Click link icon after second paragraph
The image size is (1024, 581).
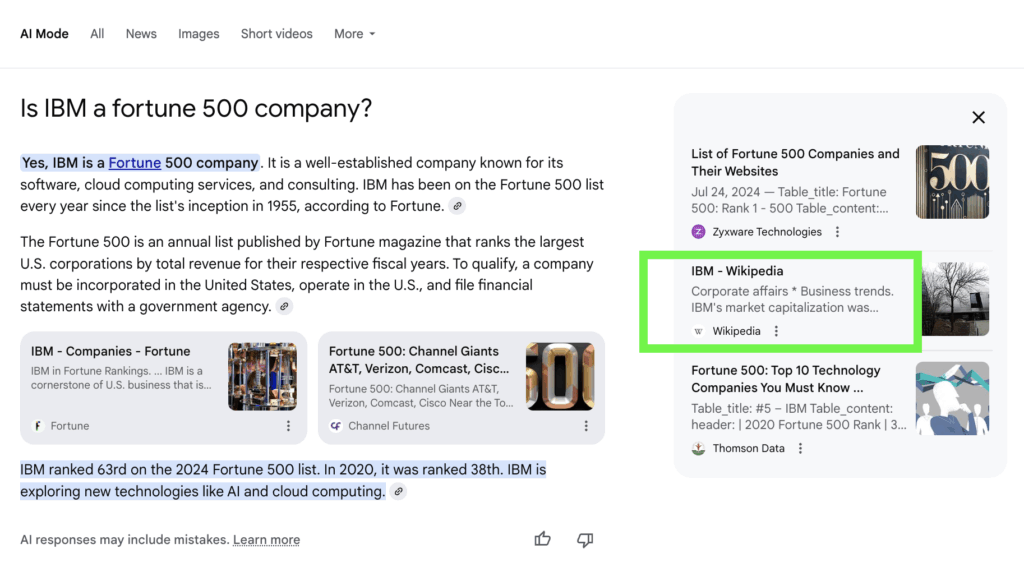click(x=285, y=307)
